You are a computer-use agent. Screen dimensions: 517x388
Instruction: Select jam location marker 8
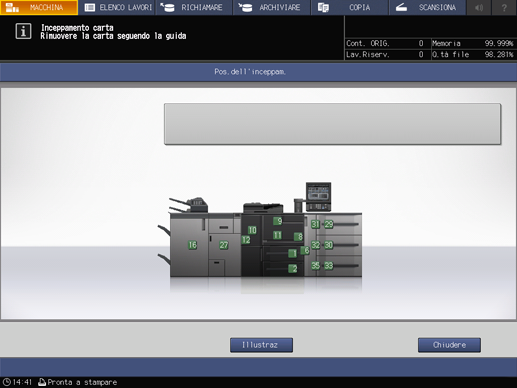pos(298,237)
